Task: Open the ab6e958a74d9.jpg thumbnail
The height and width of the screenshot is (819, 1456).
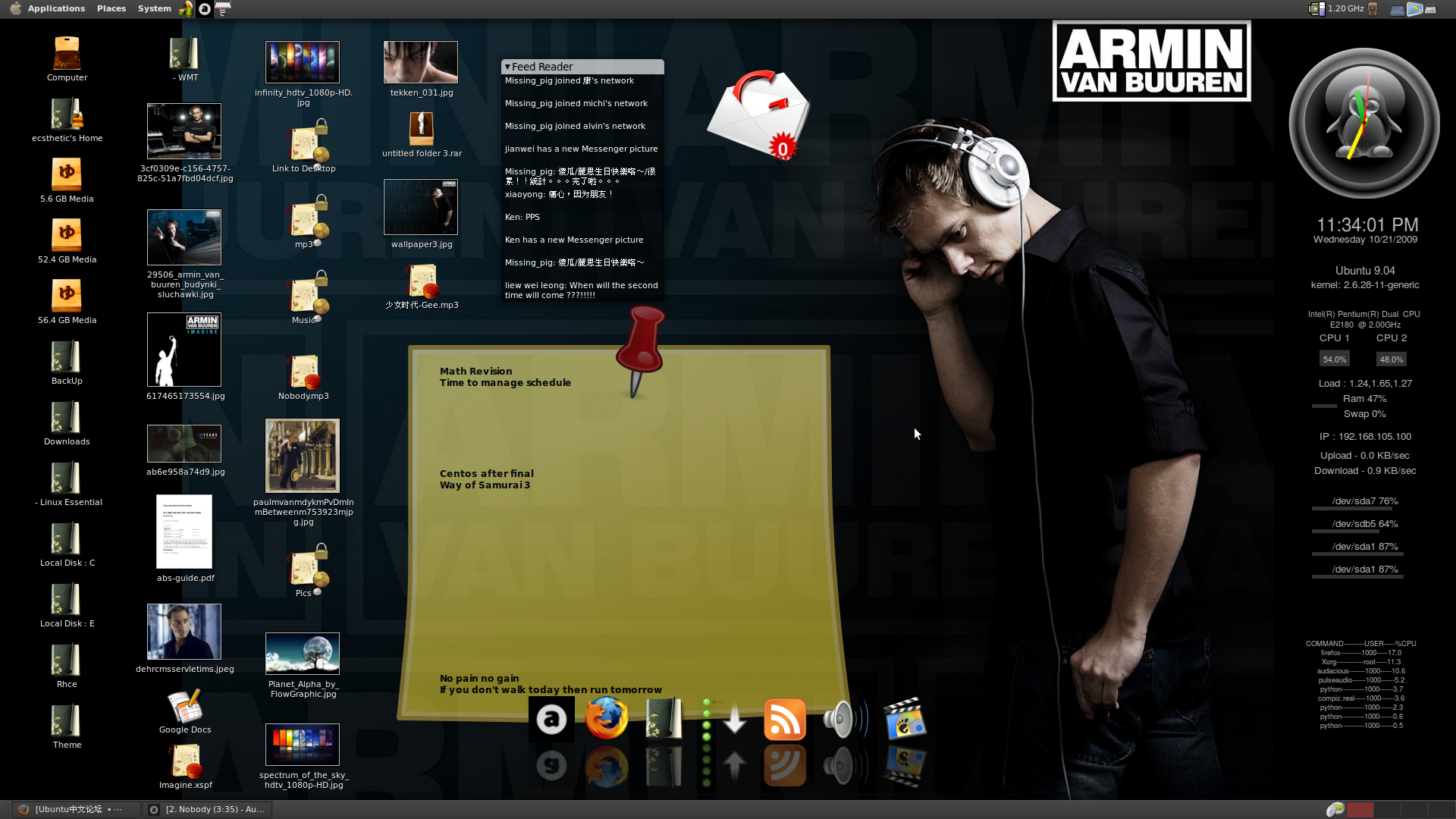Action: 184,444
